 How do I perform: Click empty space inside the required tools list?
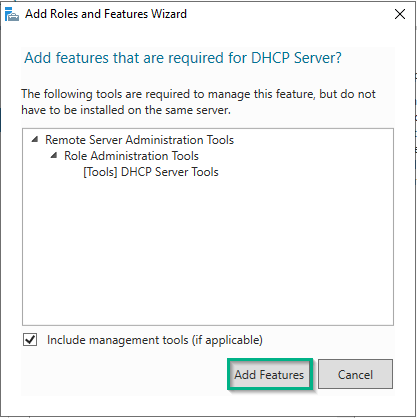208,253
